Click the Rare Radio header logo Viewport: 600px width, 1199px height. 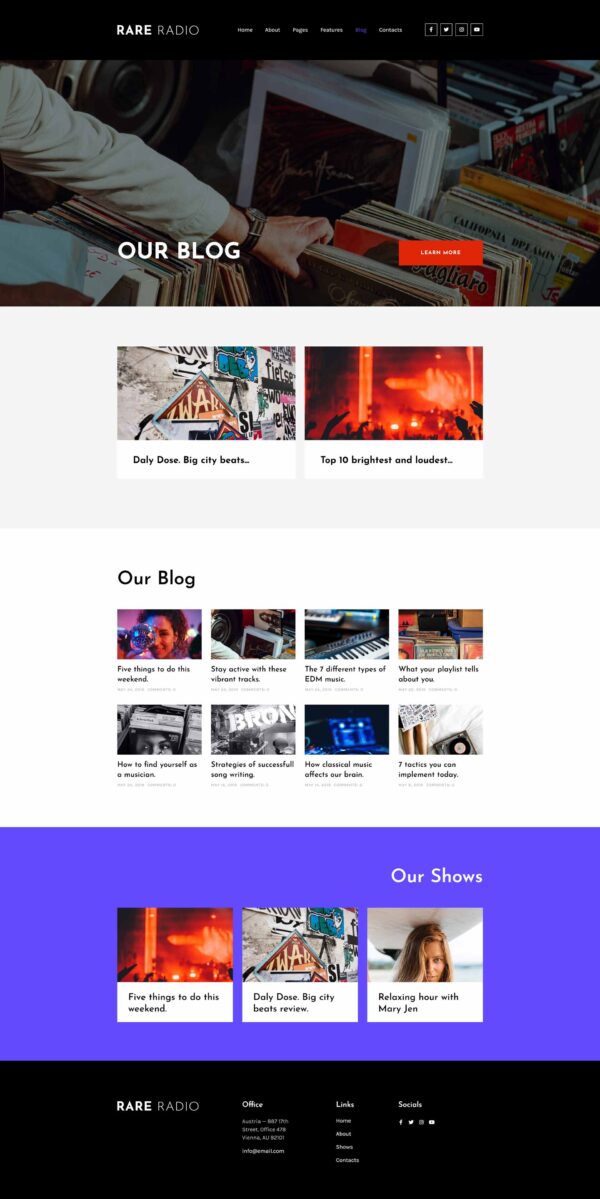coord(157,30)
